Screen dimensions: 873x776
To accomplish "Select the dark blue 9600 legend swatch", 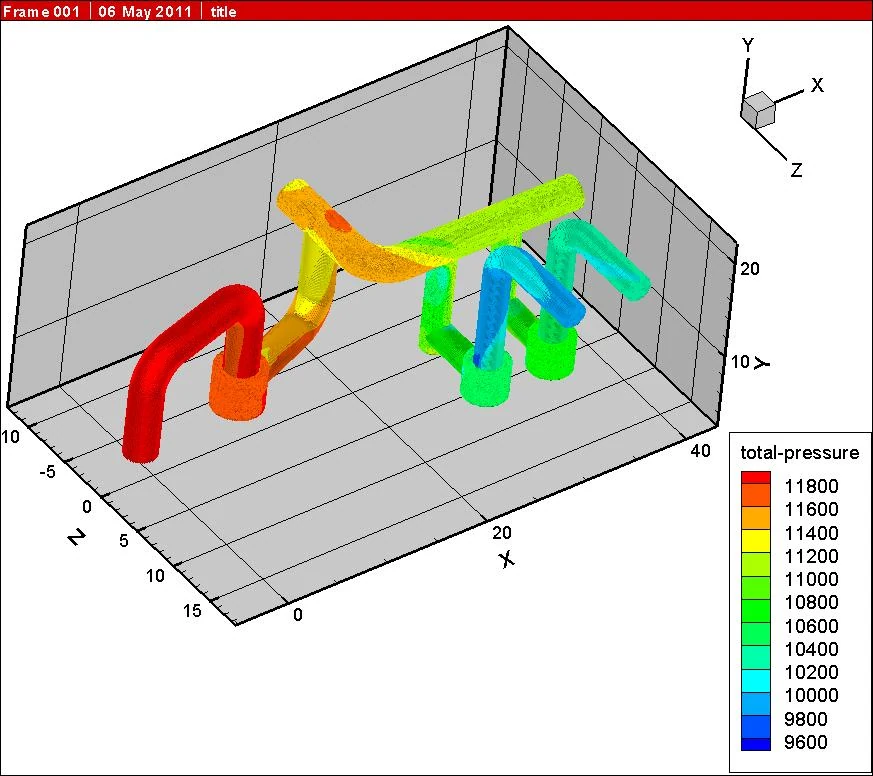I will 756,744.
